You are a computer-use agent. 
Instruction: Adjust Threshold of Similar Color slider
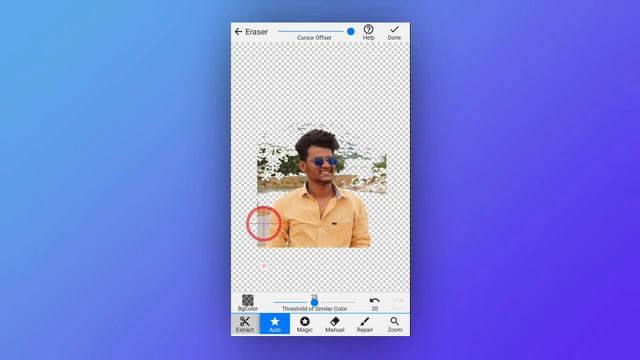point(314,302)
